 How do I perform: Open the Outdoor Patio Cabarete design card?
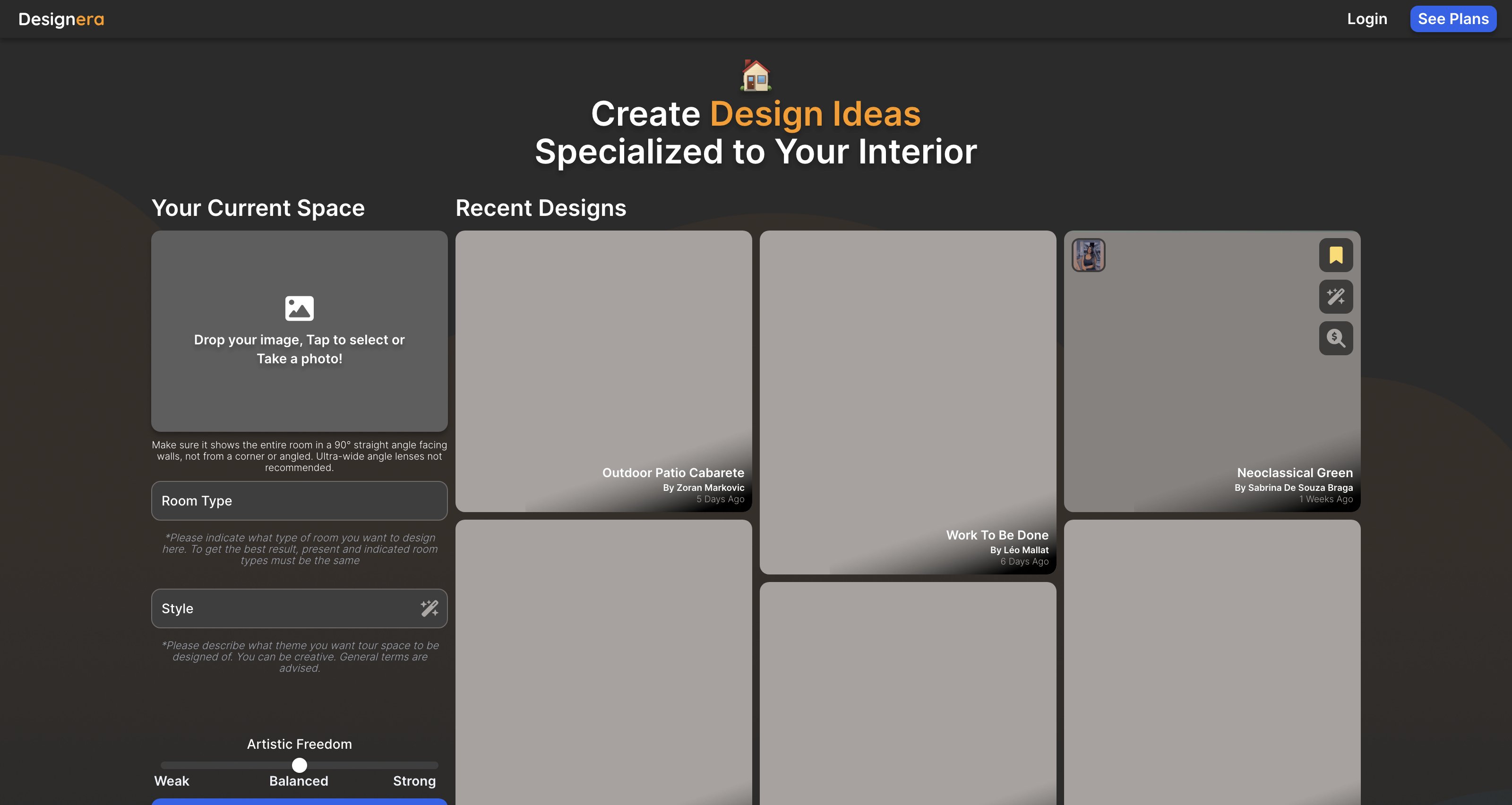pyautogui.click(x=603, y=371)
